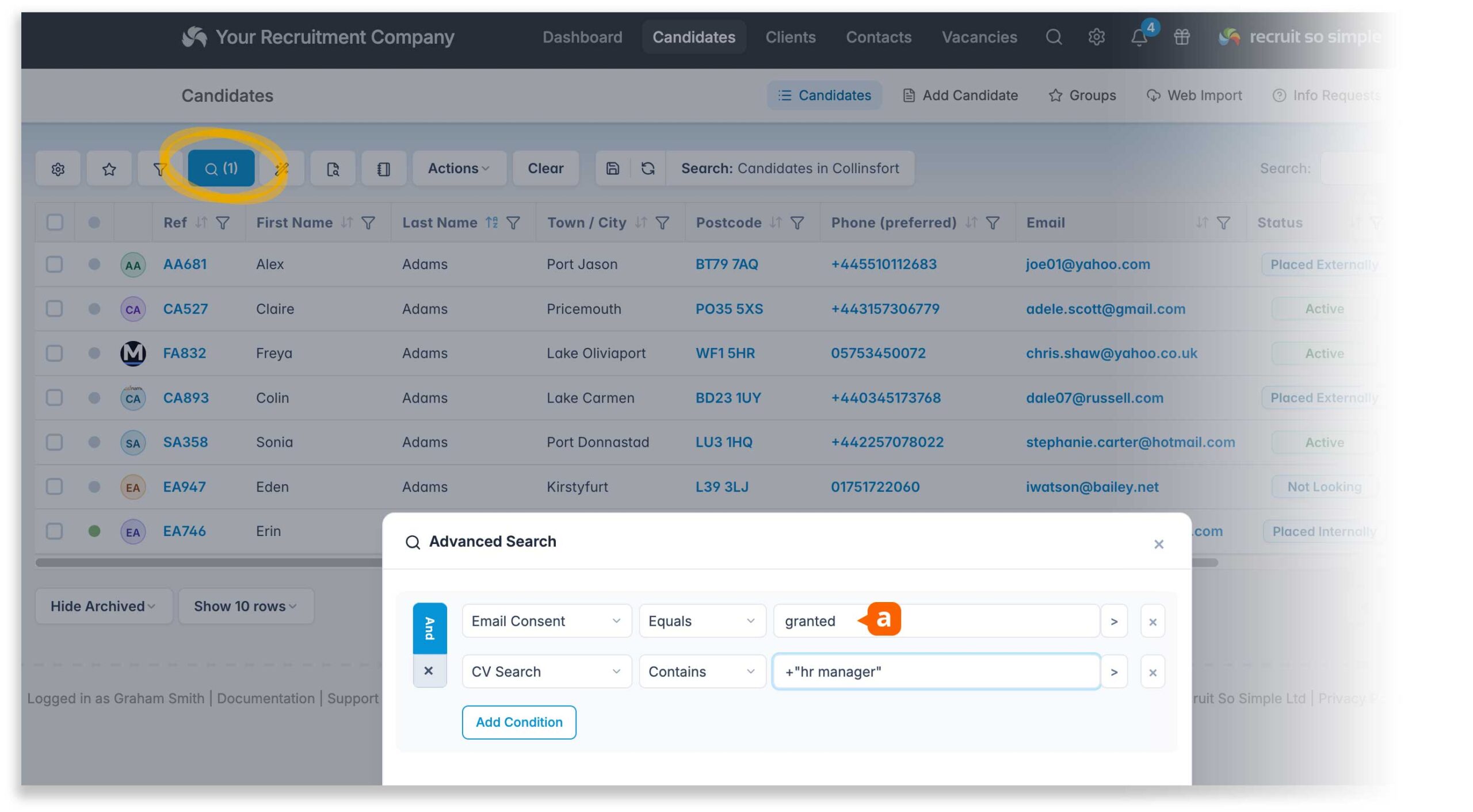
Task: Filter the Email column funnel
Action: tap(1223, 223)
